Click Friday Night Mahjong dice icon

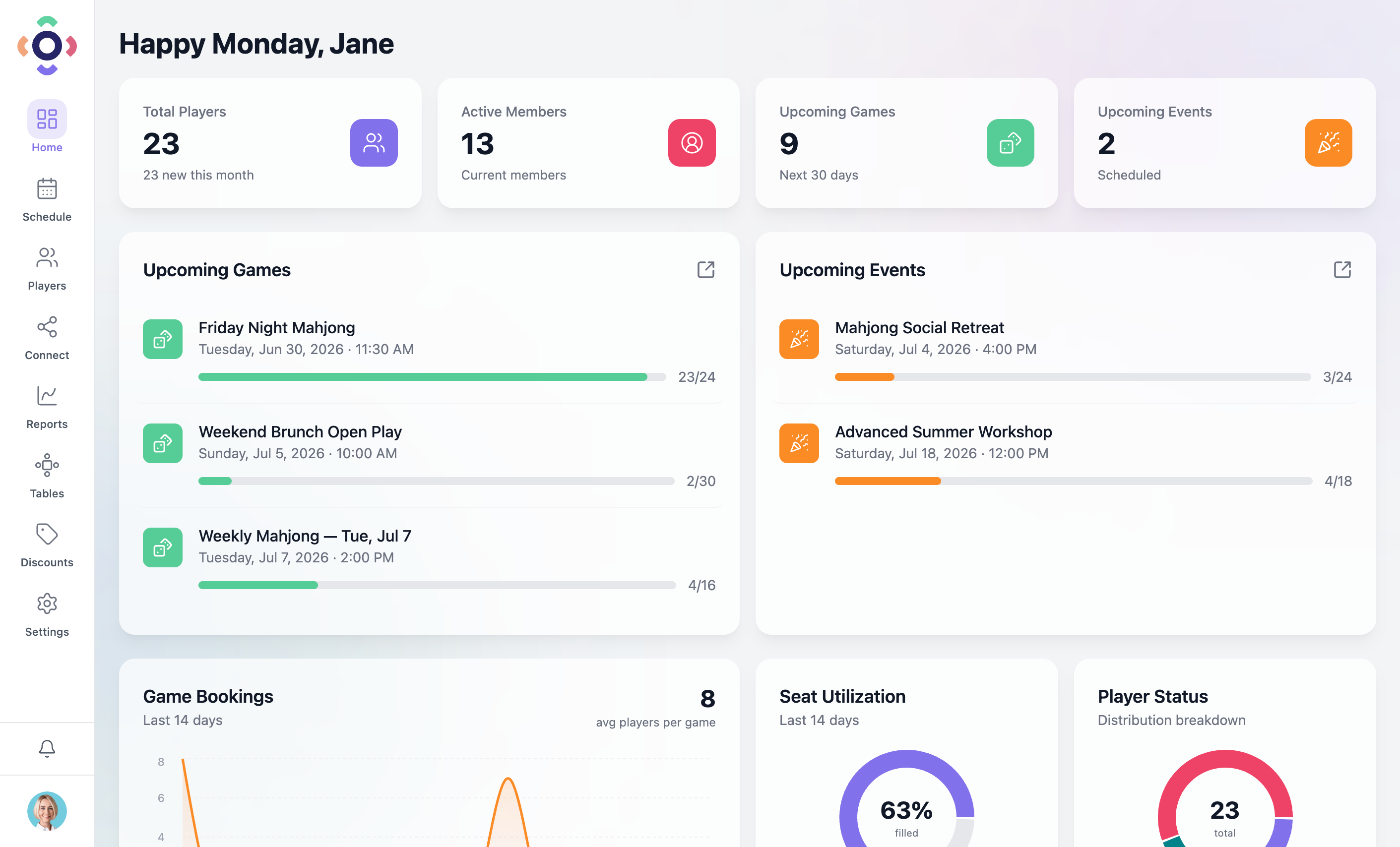click(163, 339)
